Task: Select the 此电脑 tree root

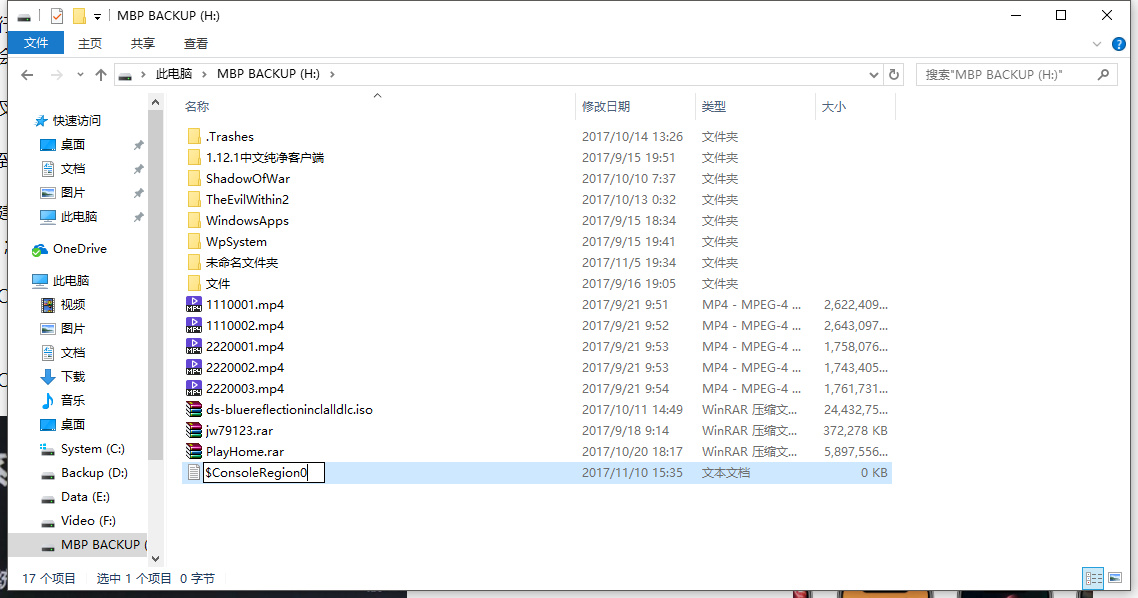Action: coord(70,280)
